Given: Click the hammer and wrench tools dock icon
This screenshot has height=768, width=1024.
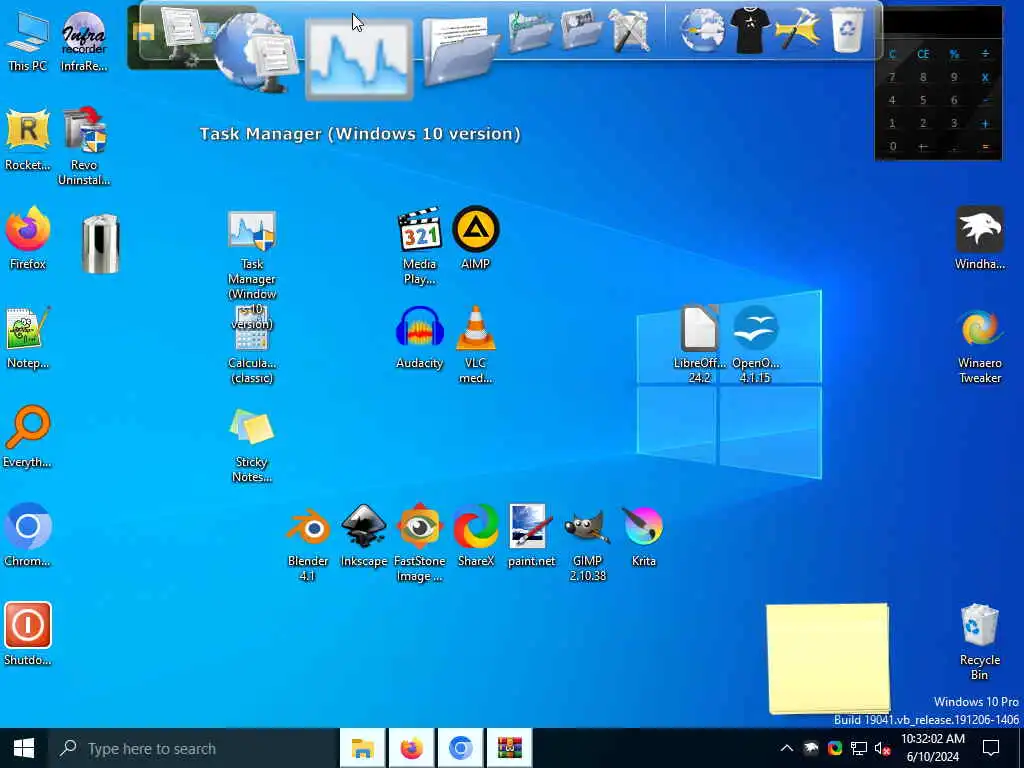Looking at the screenshot, I should (x=630, y=30).
